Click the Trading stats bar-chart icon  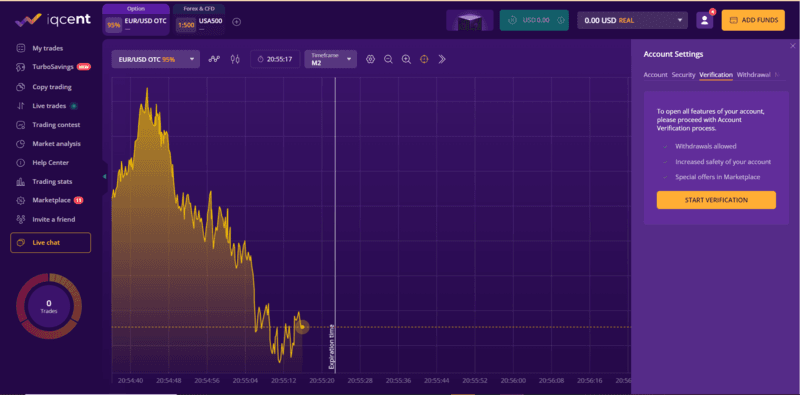tap(21, 182)
